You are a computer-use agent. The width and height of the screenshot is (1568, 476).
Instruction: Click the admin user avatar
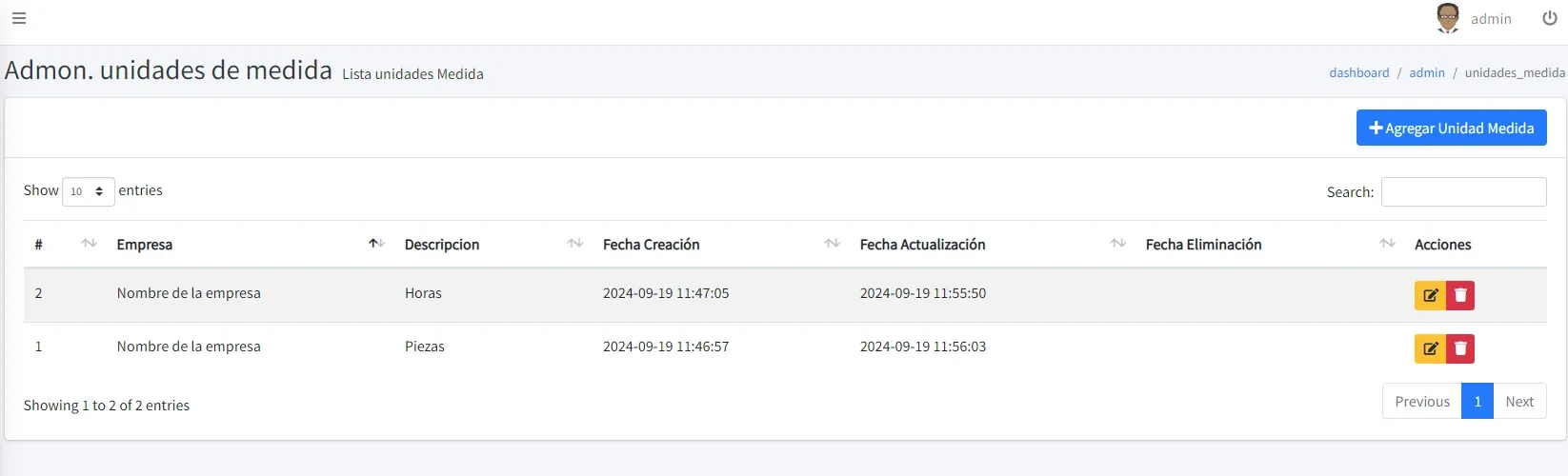coord(1448,18)
